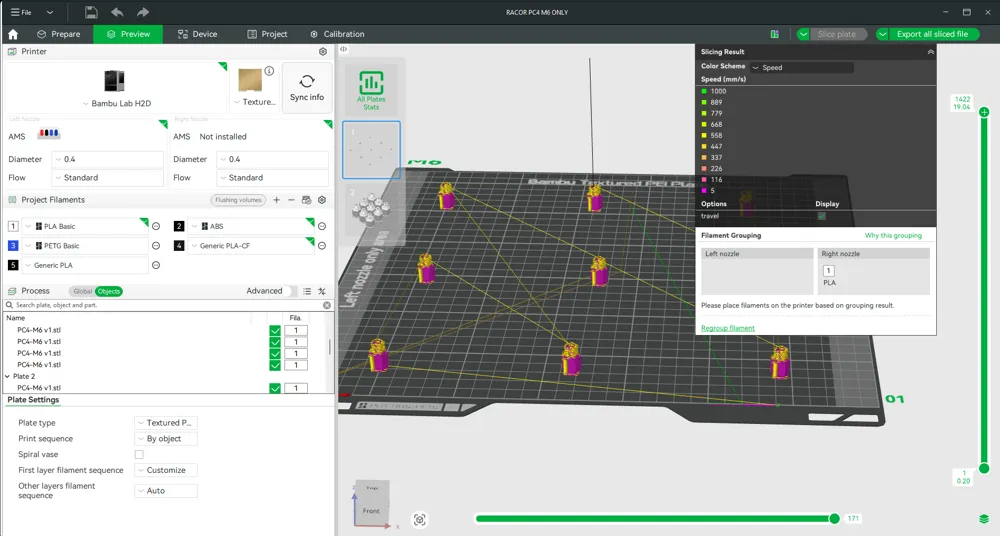Open Bambu Lab H2D printer dropdown
This screenshot has width=1000, height=536.
click(x=117, y=103)
